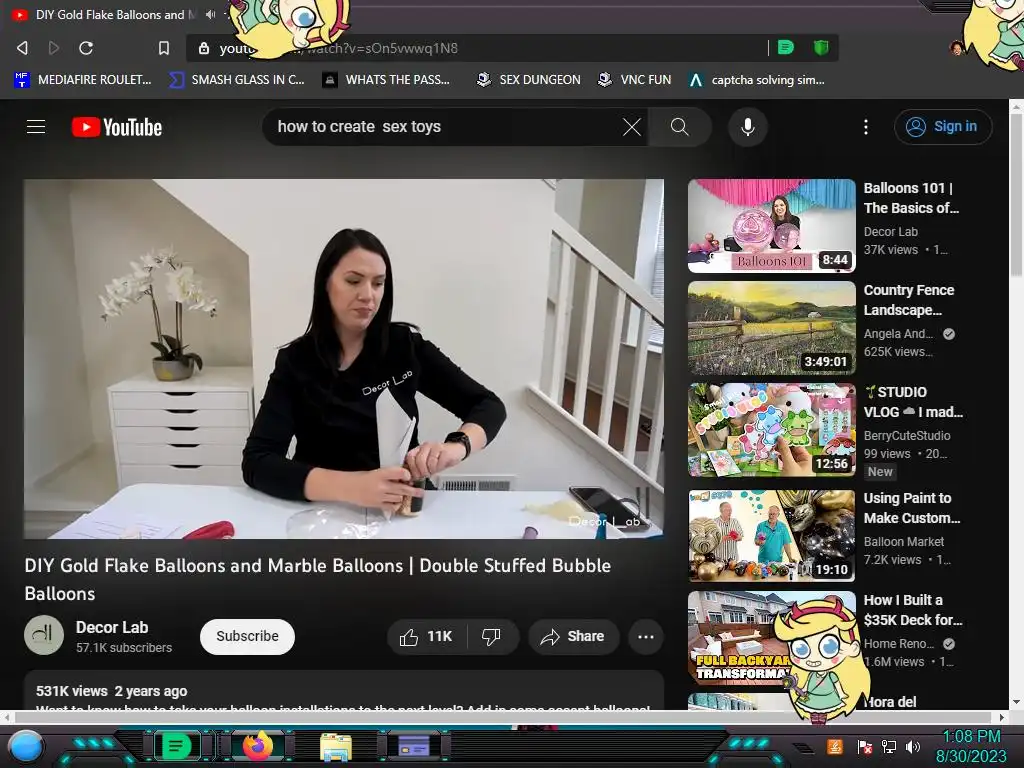Image resolution: width=1024 pixels, height=768 pixels.
Task: Click the YouTube logo
Action: click(x=117, y=127)
